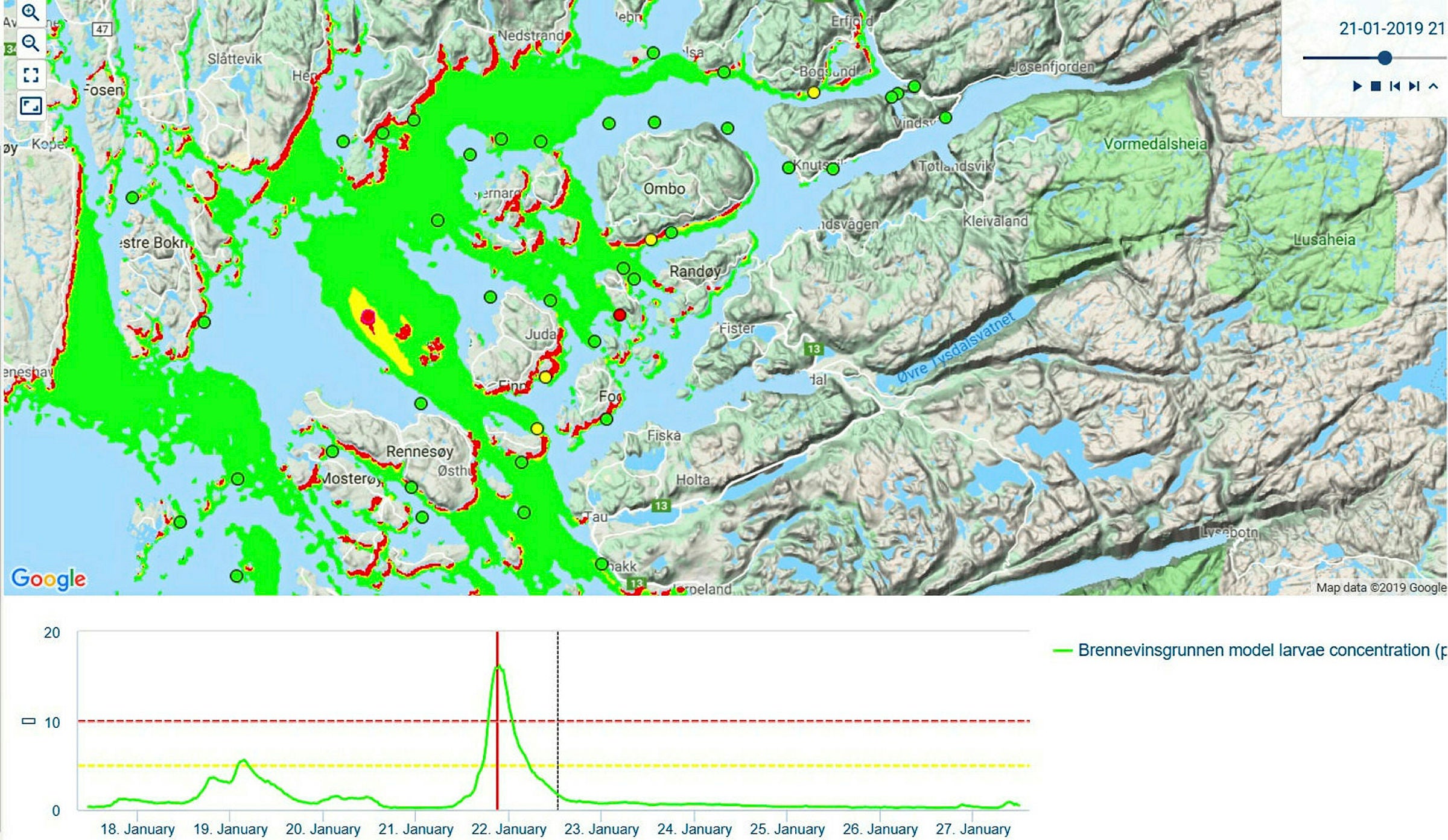
Task: Select the green marker west of Vestre Bokn
Action: pyautogui.click(x=132, y=197)
